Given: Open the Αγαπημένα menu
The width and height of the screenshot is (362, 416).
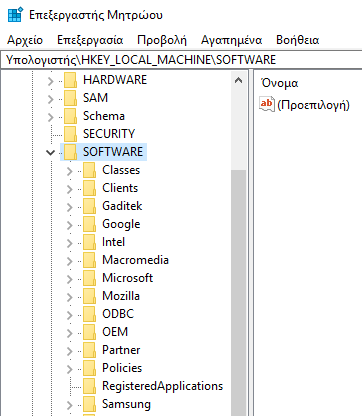Looking at the screenshot, I should (x=231, y=40).
